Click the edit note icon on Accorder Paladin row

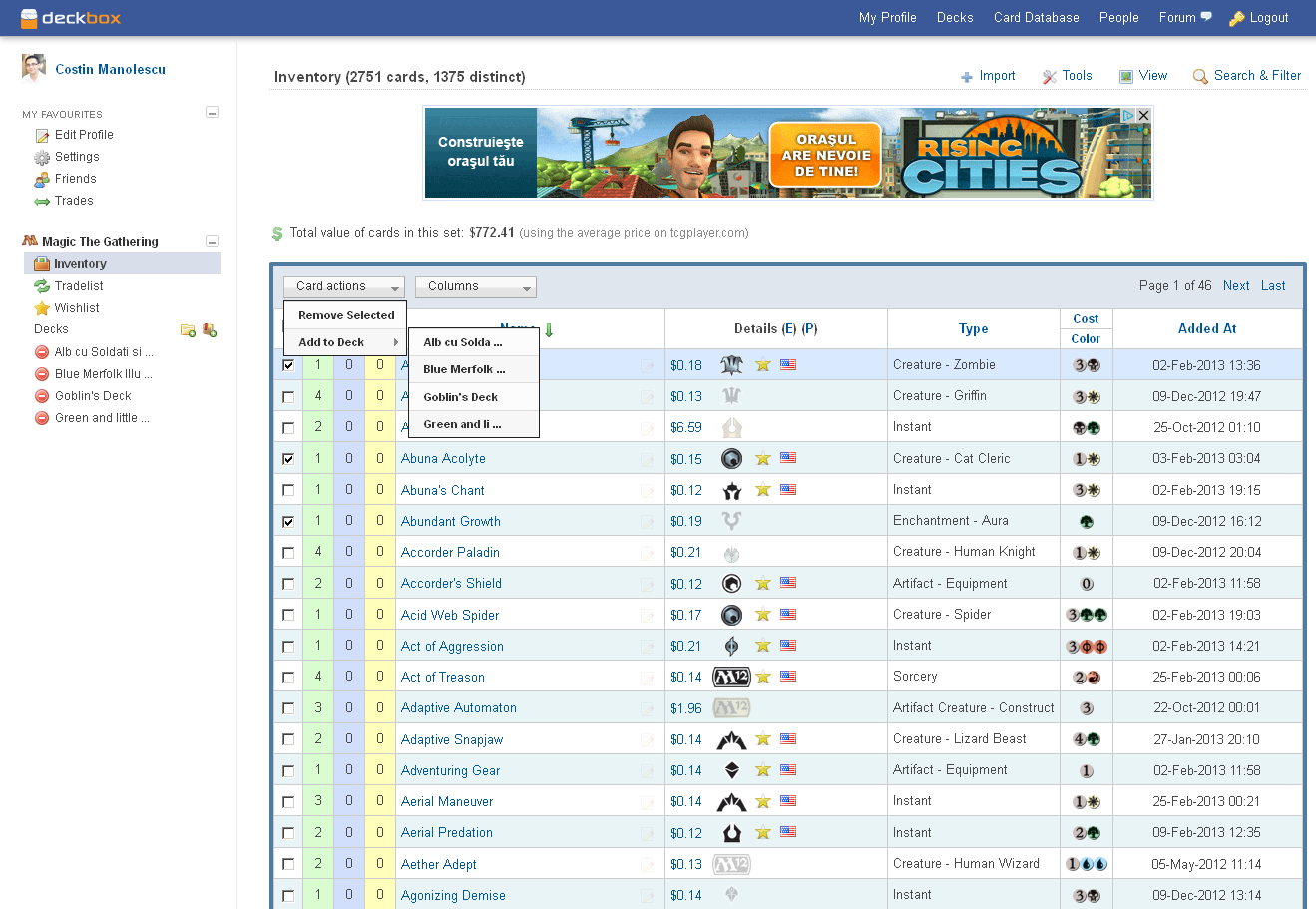point(647,553)
